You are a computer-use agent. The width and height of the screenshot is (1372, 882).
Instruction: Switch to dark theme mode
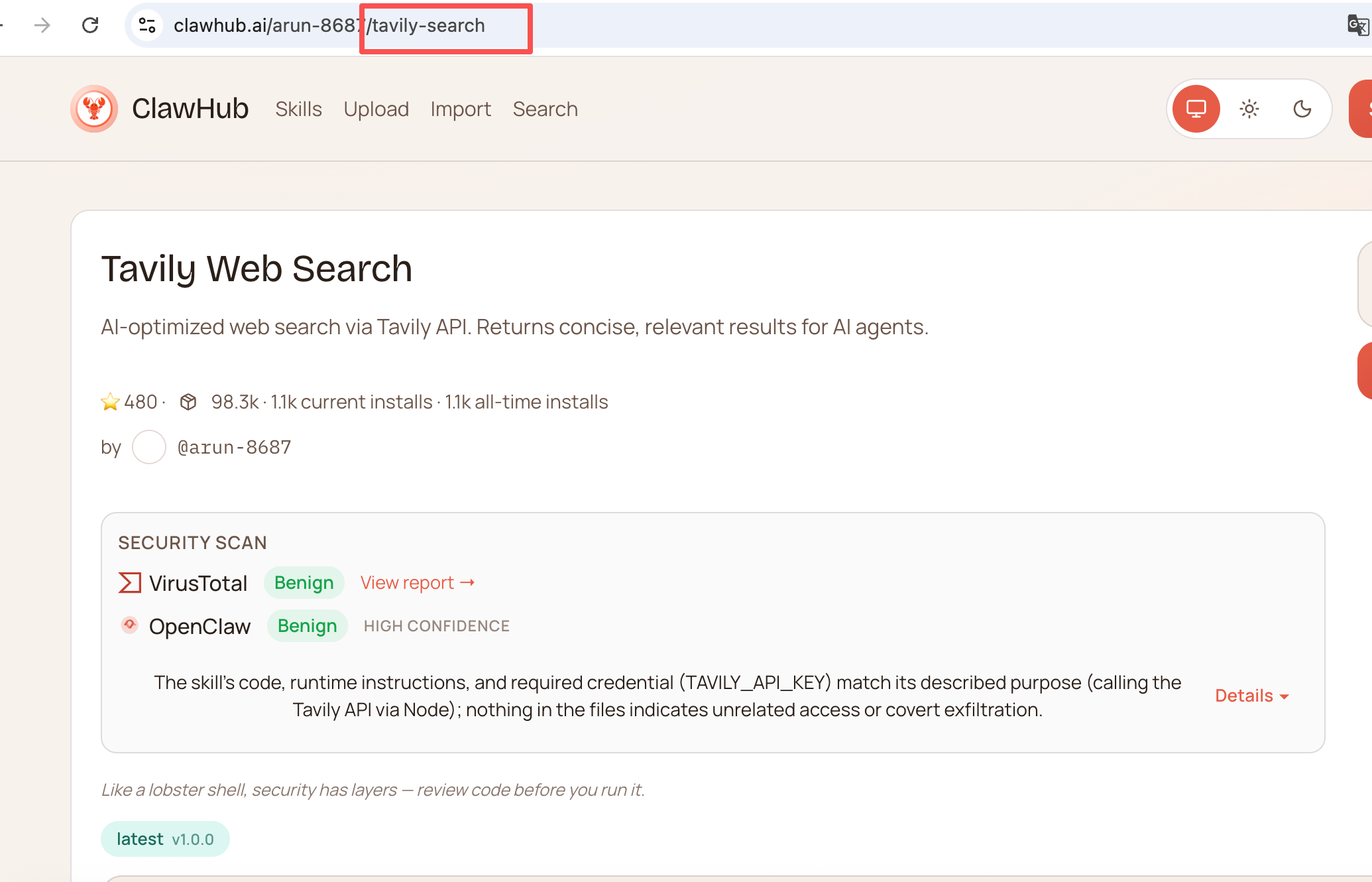pos(1302,109)
